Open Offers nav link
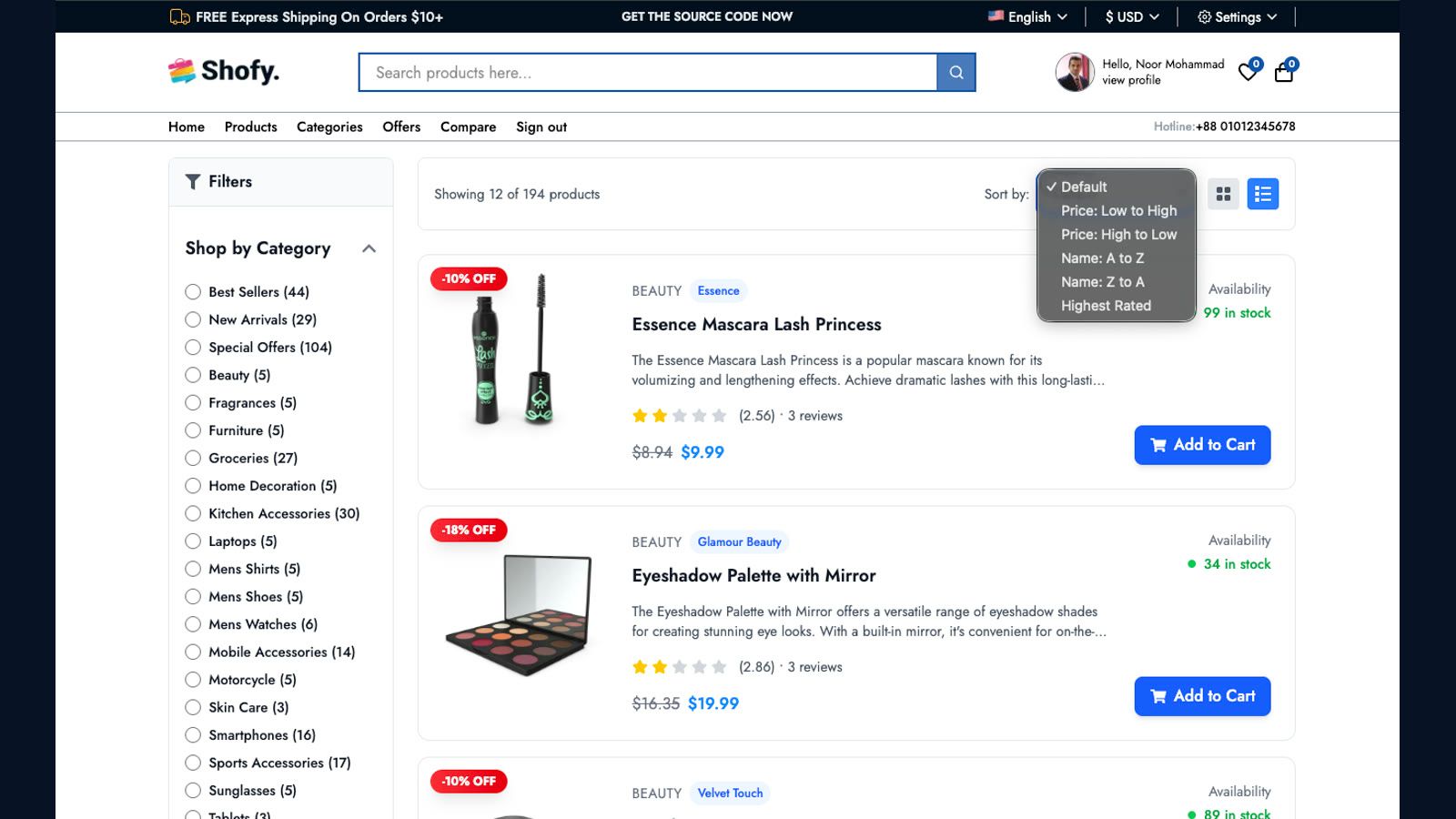Image resolution: width=1456 pixels, height=819 pixels. [401, 126]
